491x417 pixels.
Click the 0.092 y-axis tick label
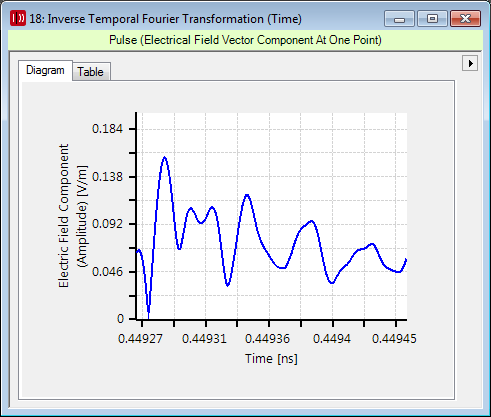(x=107, y=224)
